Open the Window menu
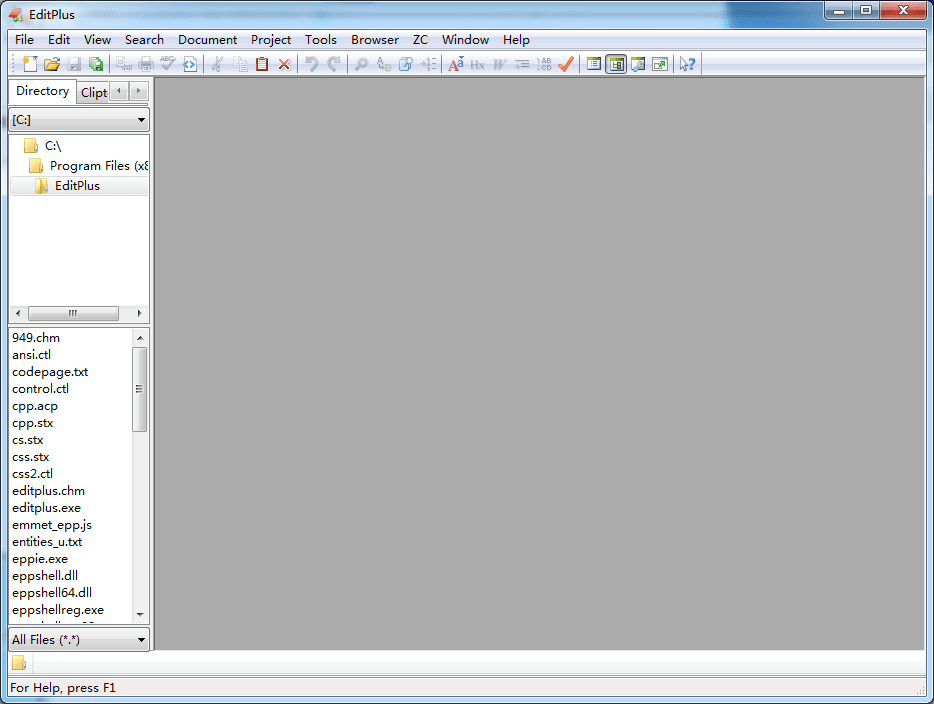The image size is (934, 704). [465, 40]
